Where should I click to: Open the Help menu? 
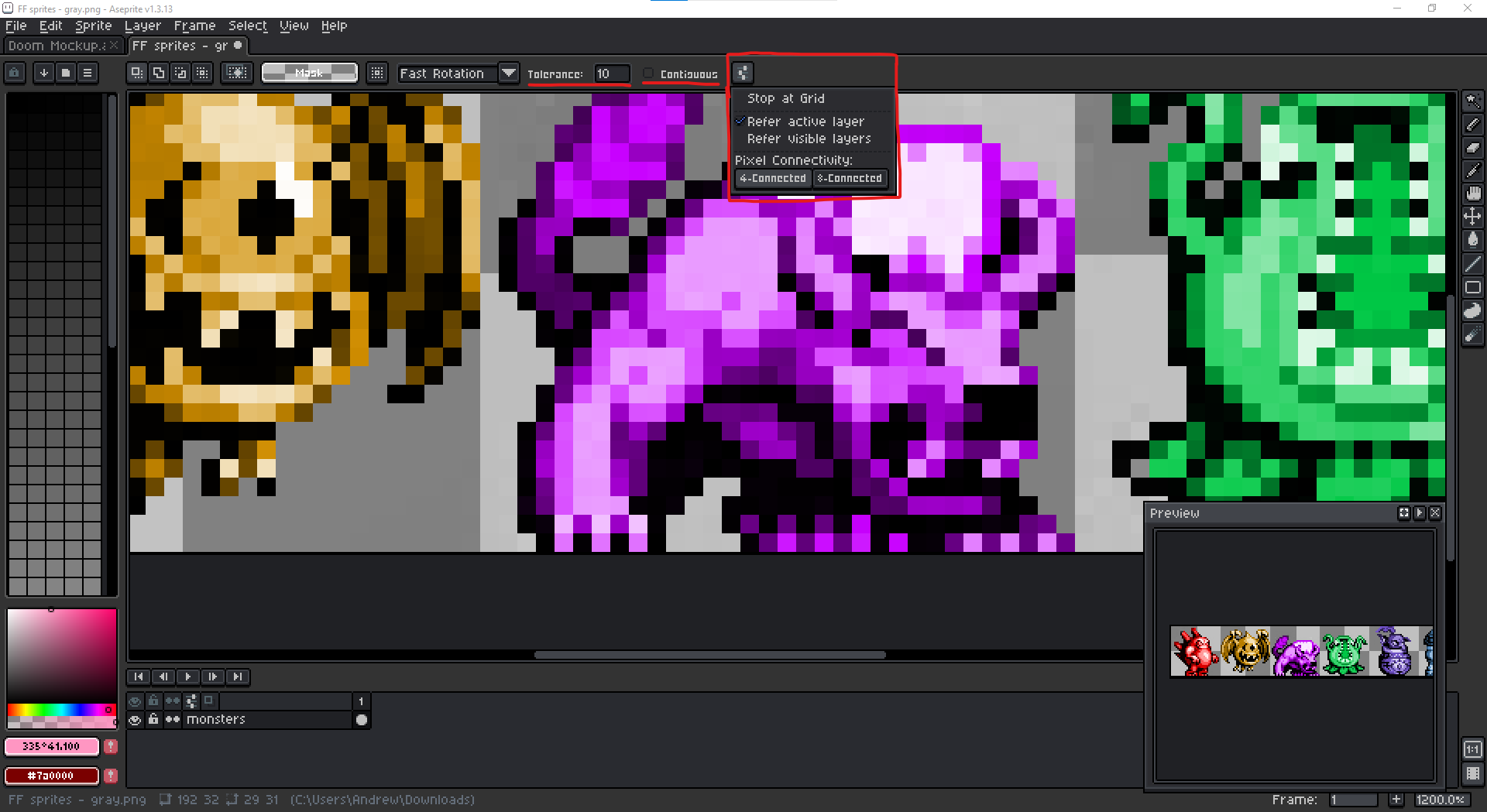[x=334, y=26]
